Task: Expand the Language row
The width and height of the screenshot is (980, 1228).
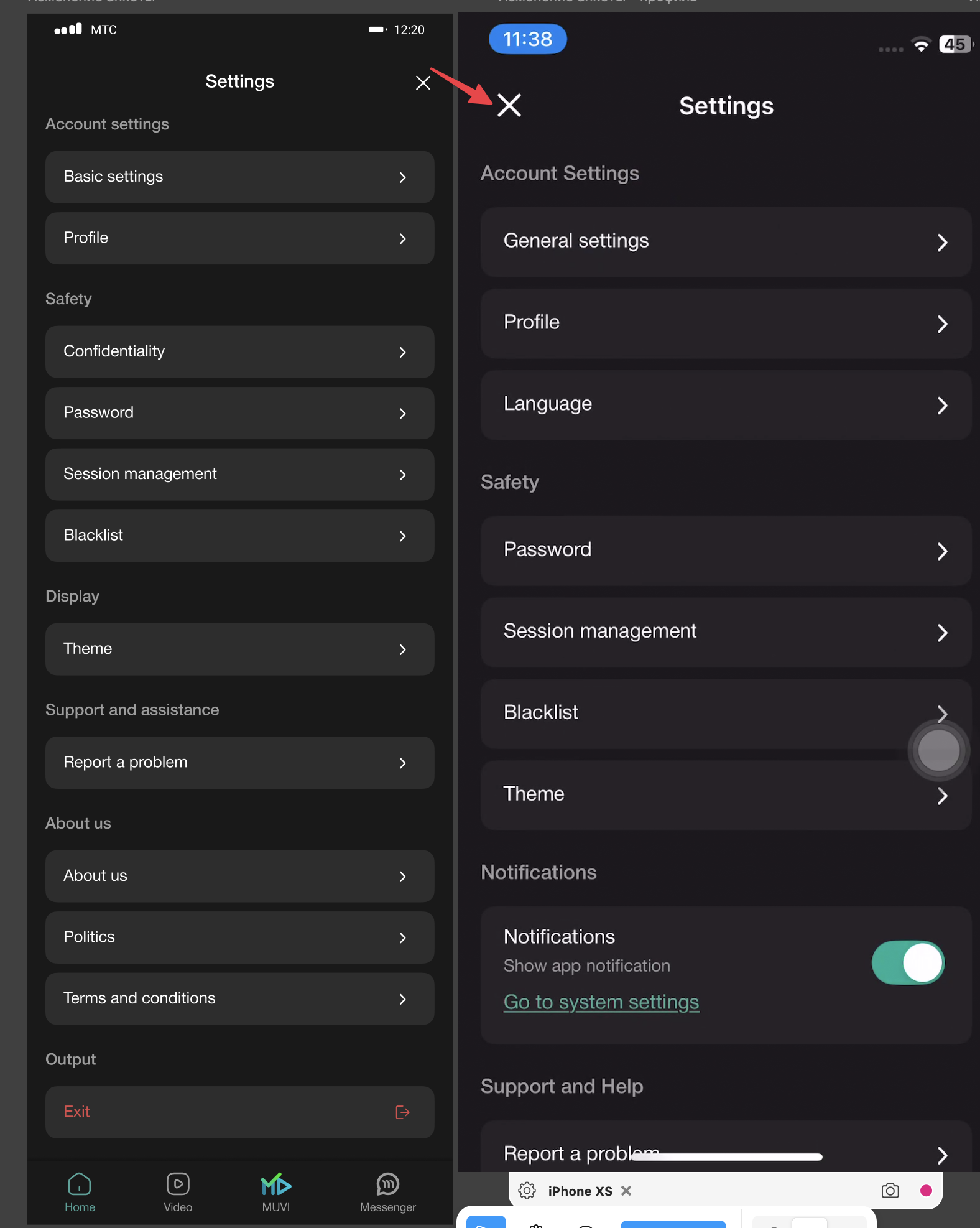Action: pos(725,405)
